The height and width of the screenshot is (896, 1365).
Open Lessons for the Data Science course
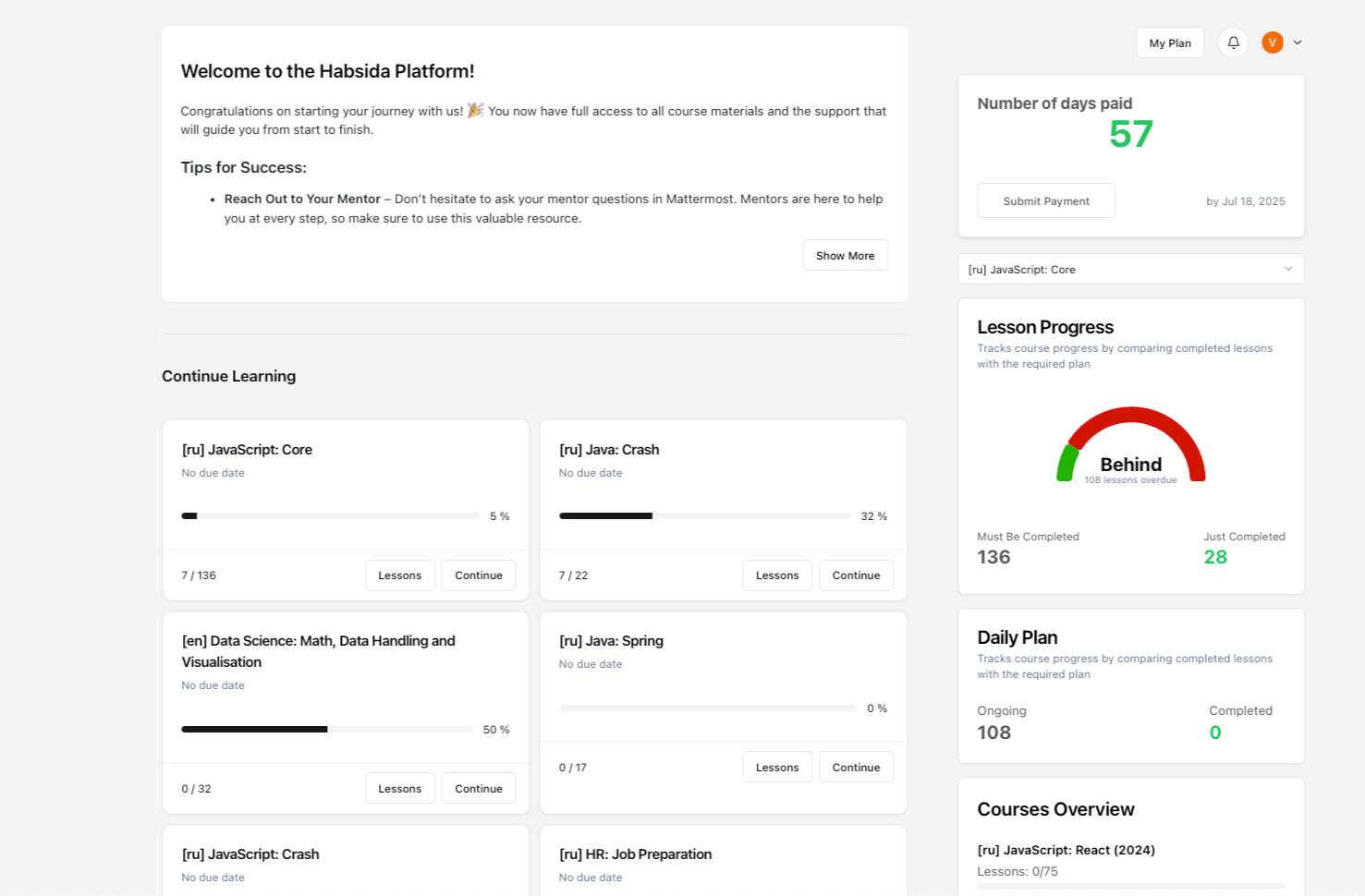(x=399, y=788)
